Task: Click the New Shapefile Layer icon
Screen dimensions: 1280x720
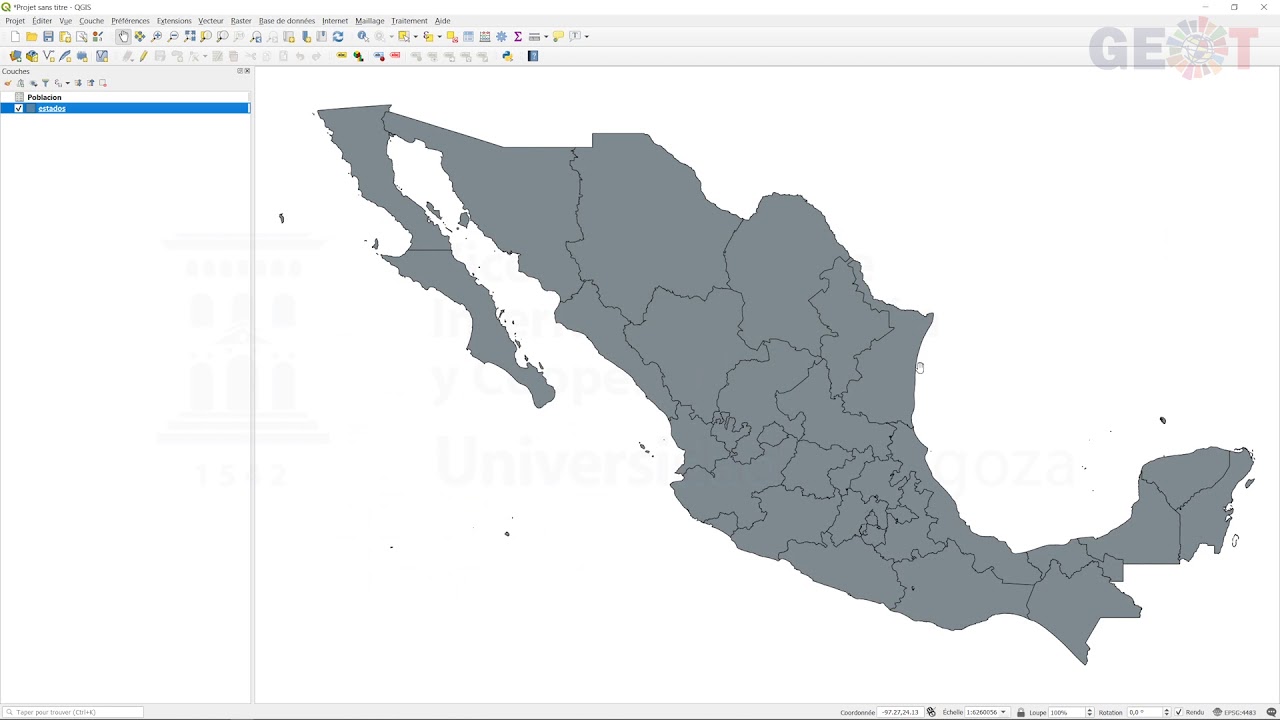Action: [x=49, y=56]
